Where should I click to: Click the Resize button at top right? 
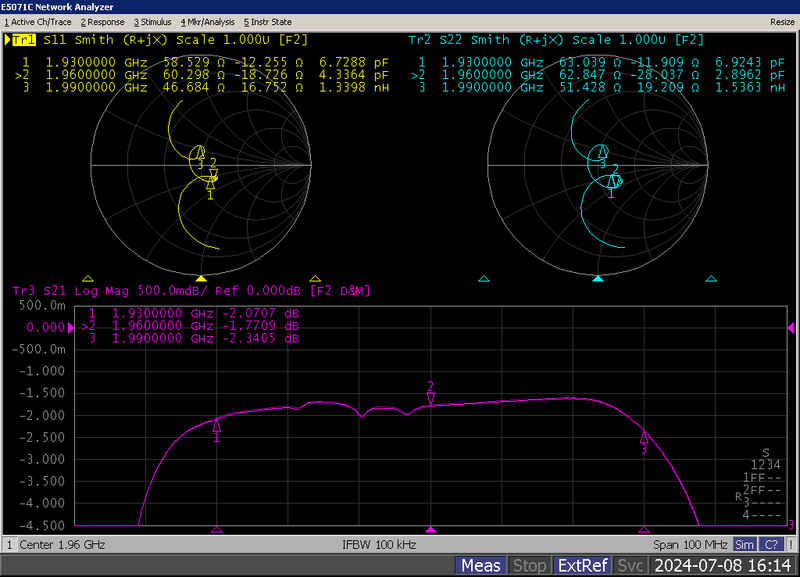(781, 21)
